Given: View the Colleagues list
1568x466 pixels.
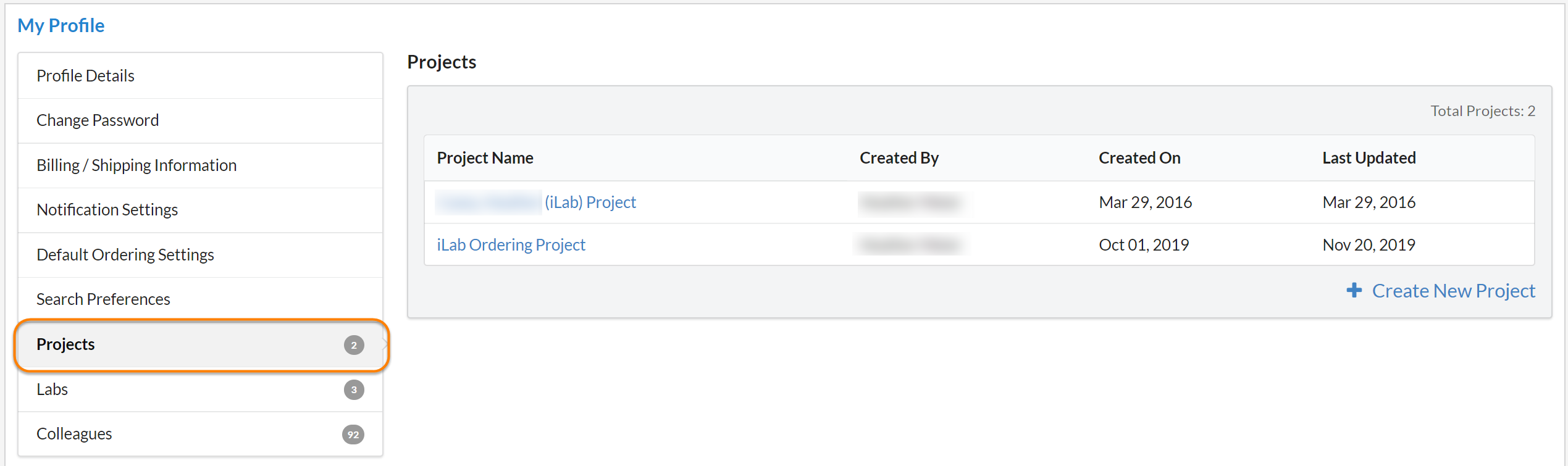Looking at the screenshot, I should click(x=74, y=434).
